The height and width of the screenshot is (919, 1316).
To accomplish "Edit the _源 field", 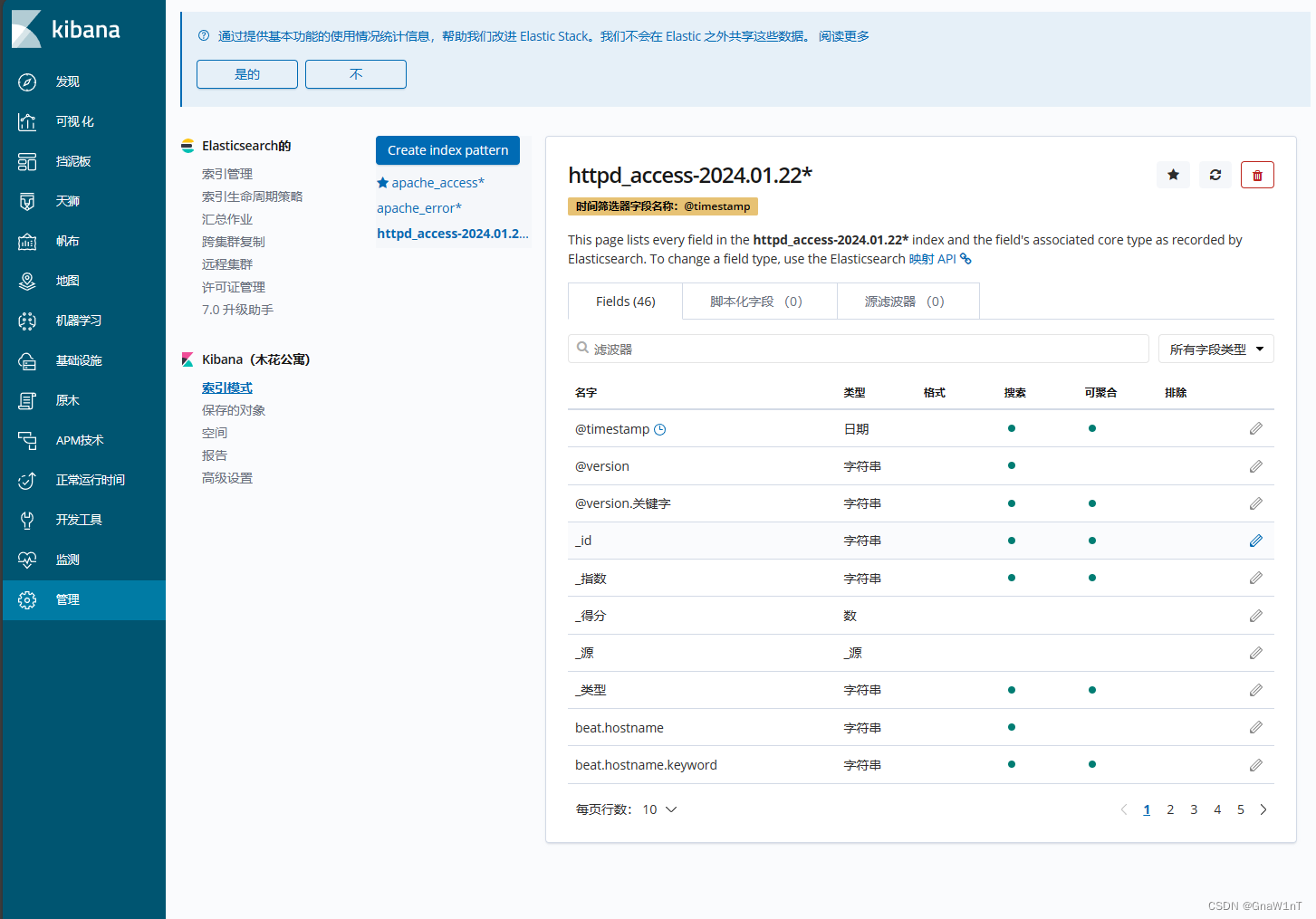I will tap(1256, 653).
